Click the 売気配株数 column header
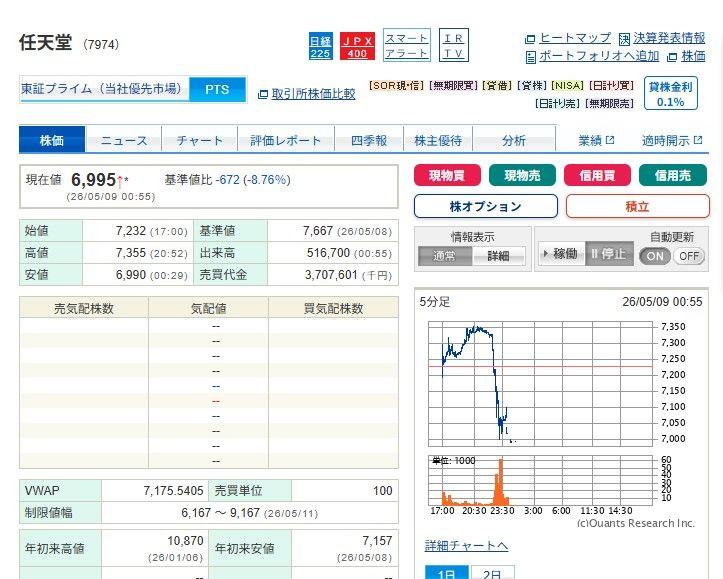The image size is (723, 579). (x=84, y=308)
